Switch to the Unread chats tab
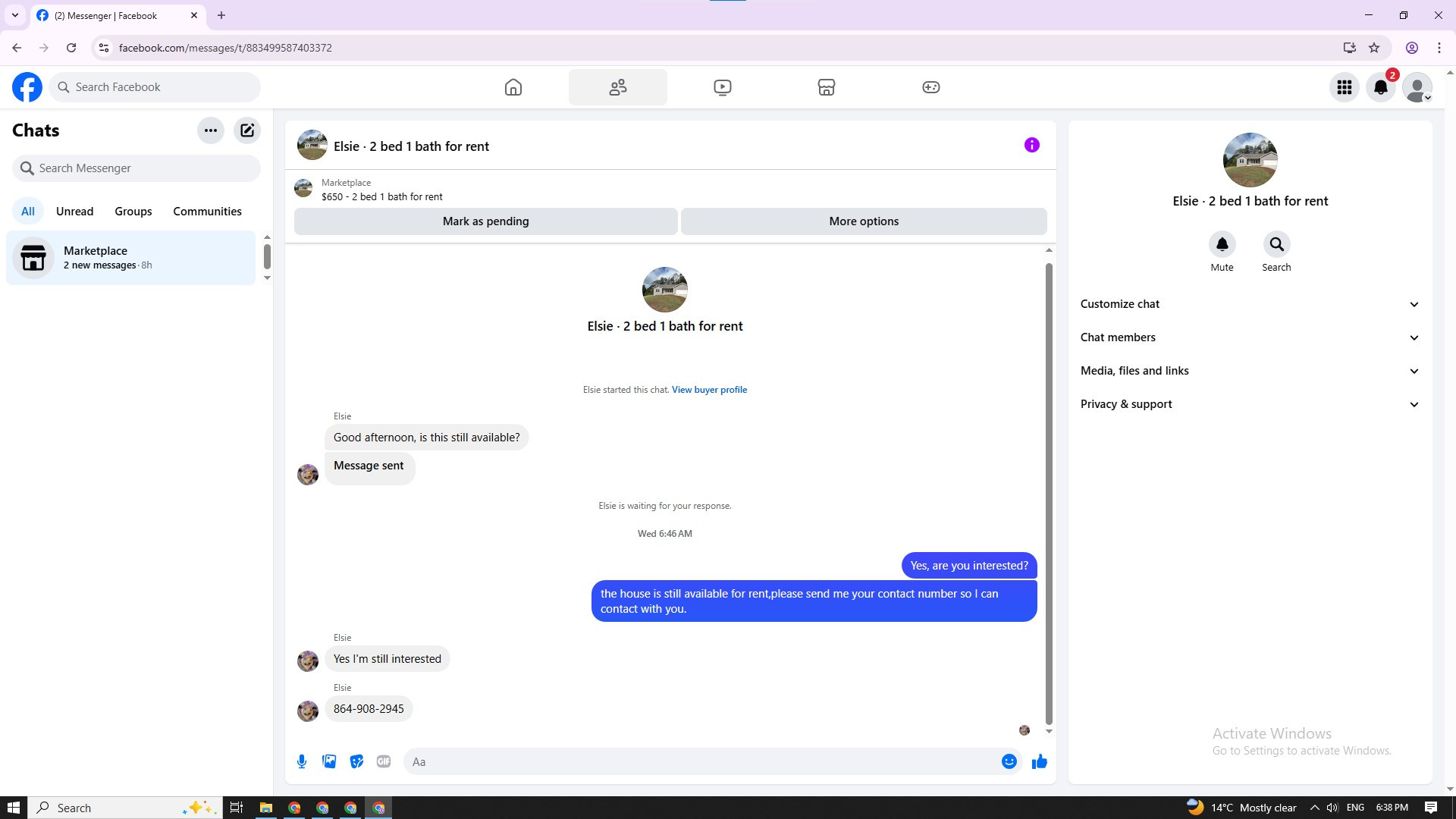The image size is (1456, 819). [74, 212]
